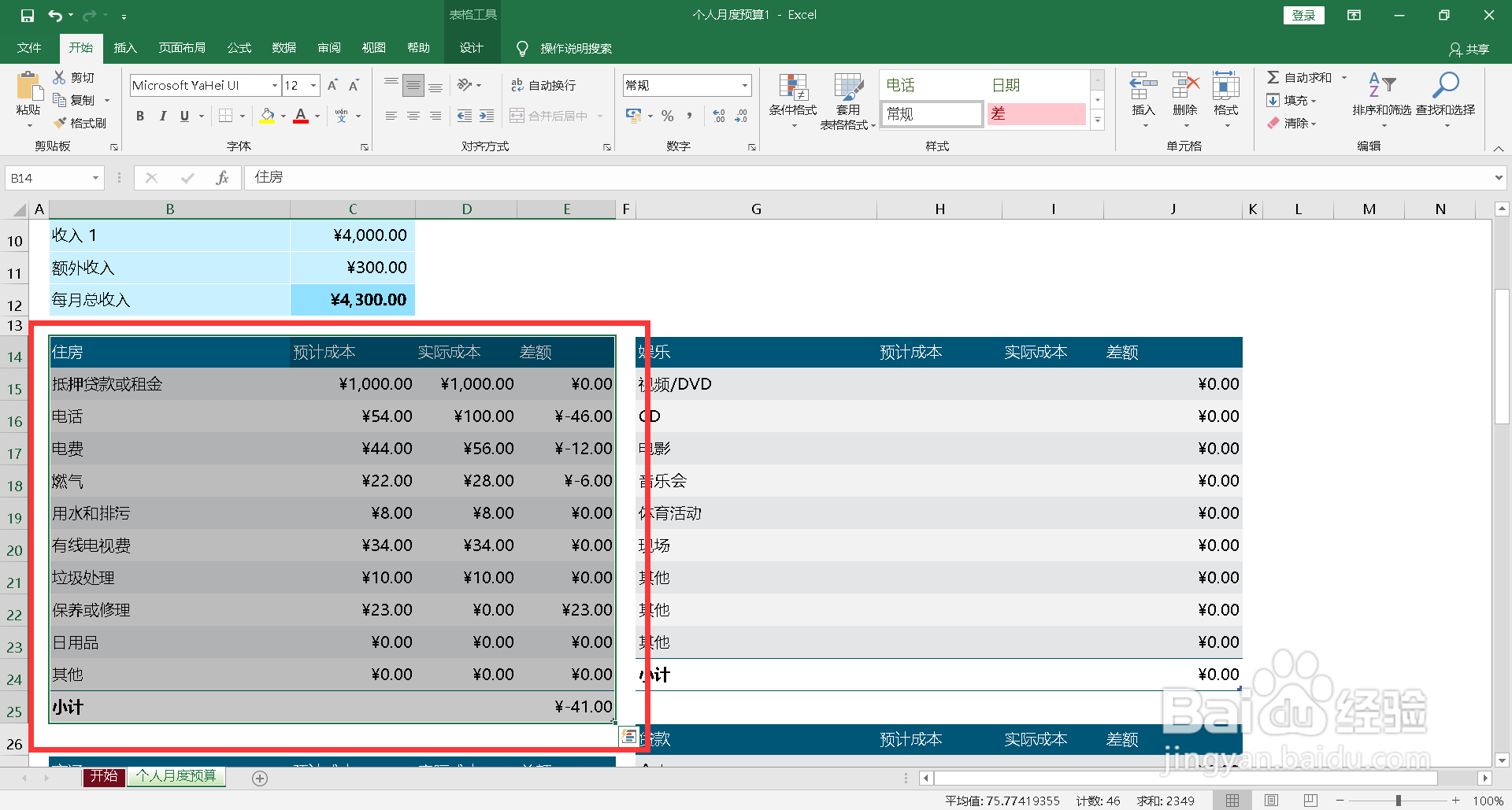Switch to the 开始 worksheet tab
The image size is (1512, 810).
click(104, 776)
